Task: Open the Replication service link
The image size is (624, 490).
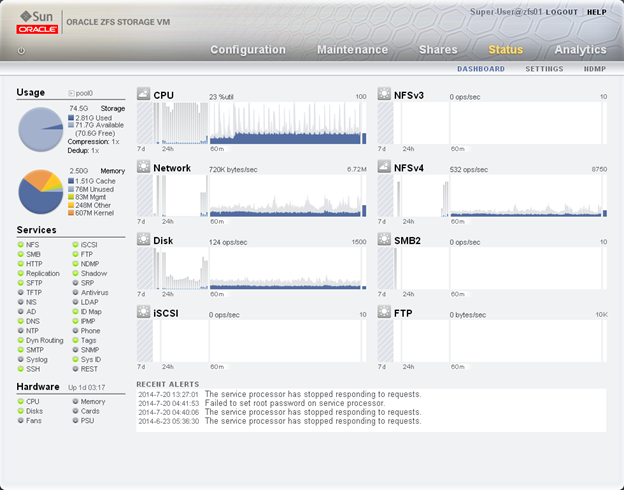Action: tap(43, 273)
